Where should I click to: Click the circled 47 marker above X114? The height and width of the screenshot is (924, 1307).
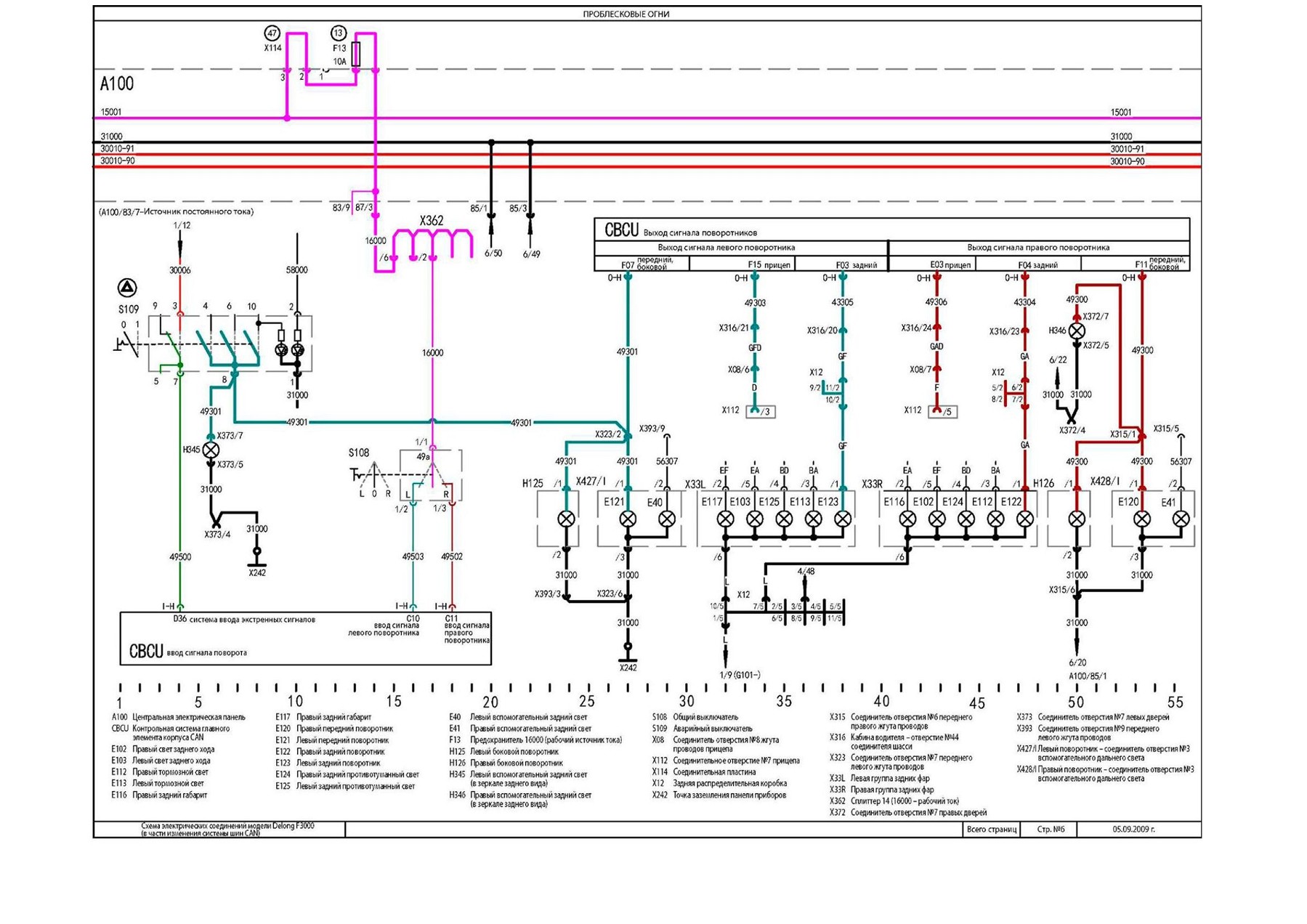coord(272,33)
